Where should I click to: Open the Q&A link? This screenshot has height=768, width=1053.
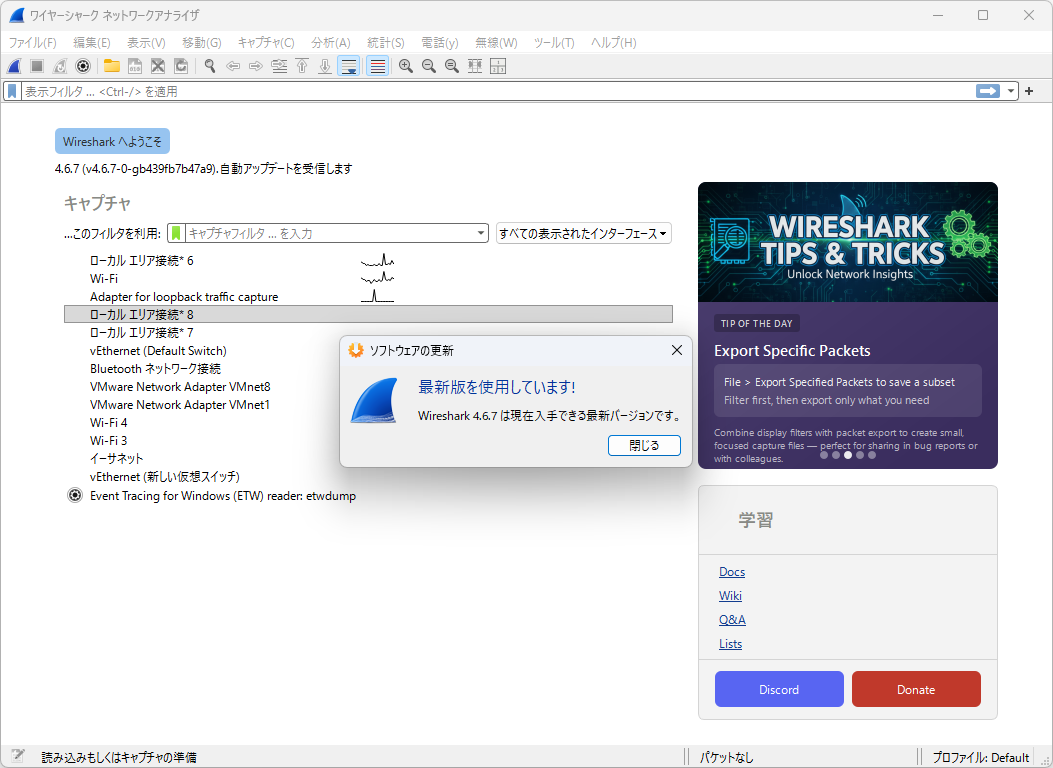[x=732, y=620]
